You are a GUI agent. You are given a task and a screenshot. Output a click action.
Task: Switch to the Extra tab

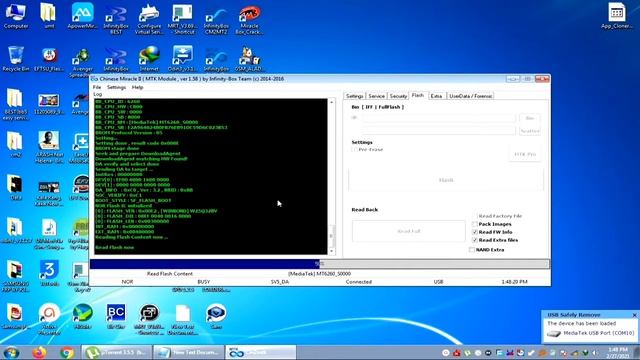pos(436,96)
